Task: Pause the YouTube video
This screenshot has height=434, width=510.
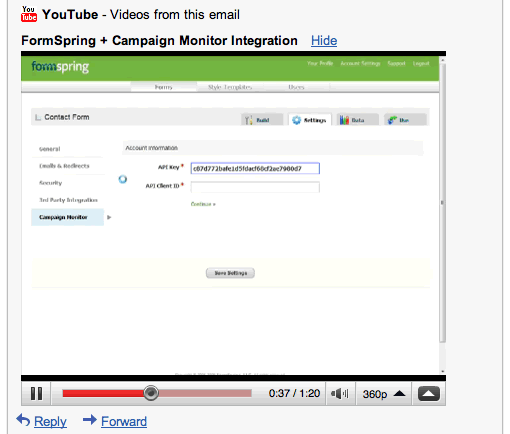Action: coord(36,394)
